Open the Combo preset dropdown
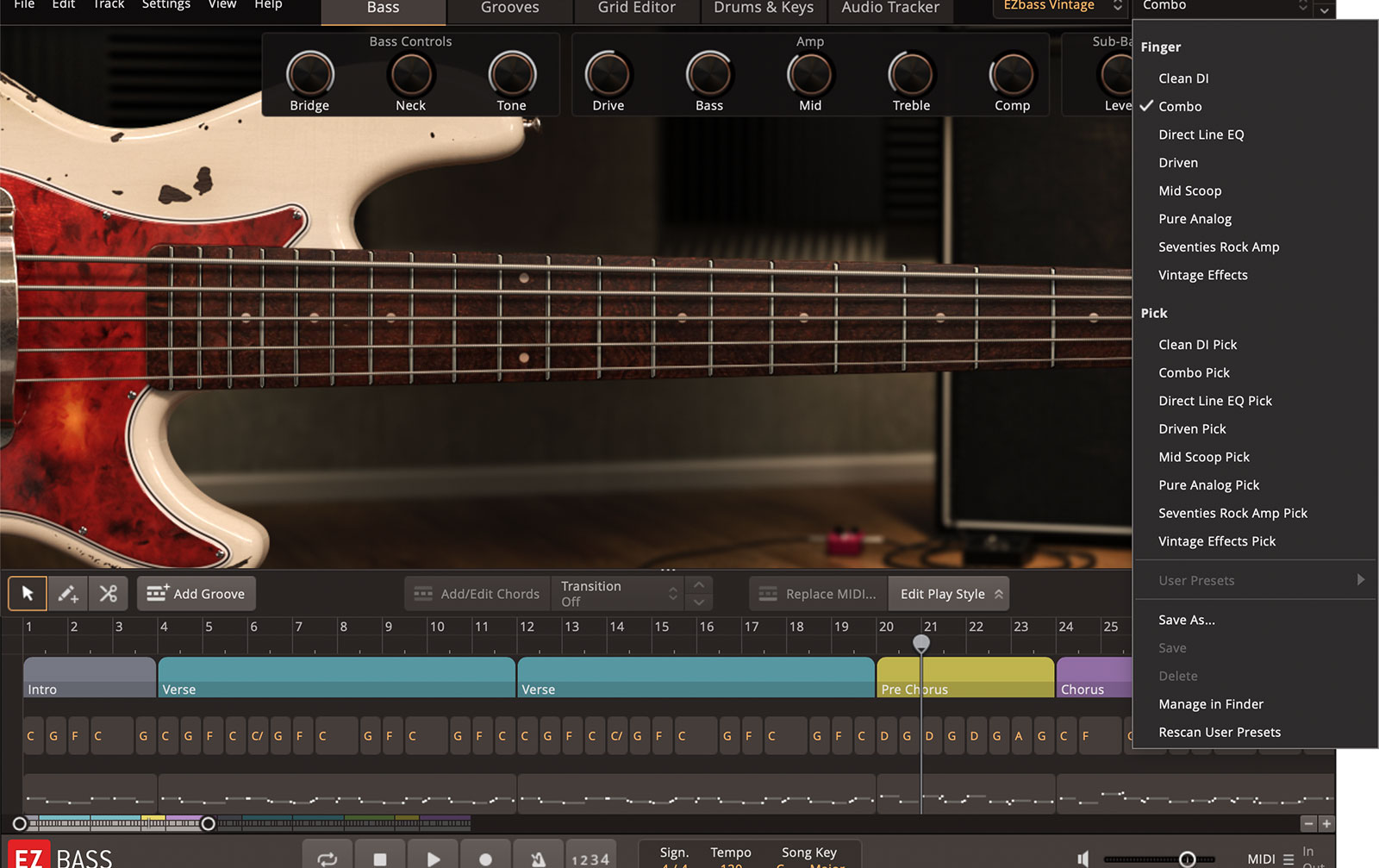This screenshot has height=868, width=1379. pyautogui.click(x=1224, y=7)
